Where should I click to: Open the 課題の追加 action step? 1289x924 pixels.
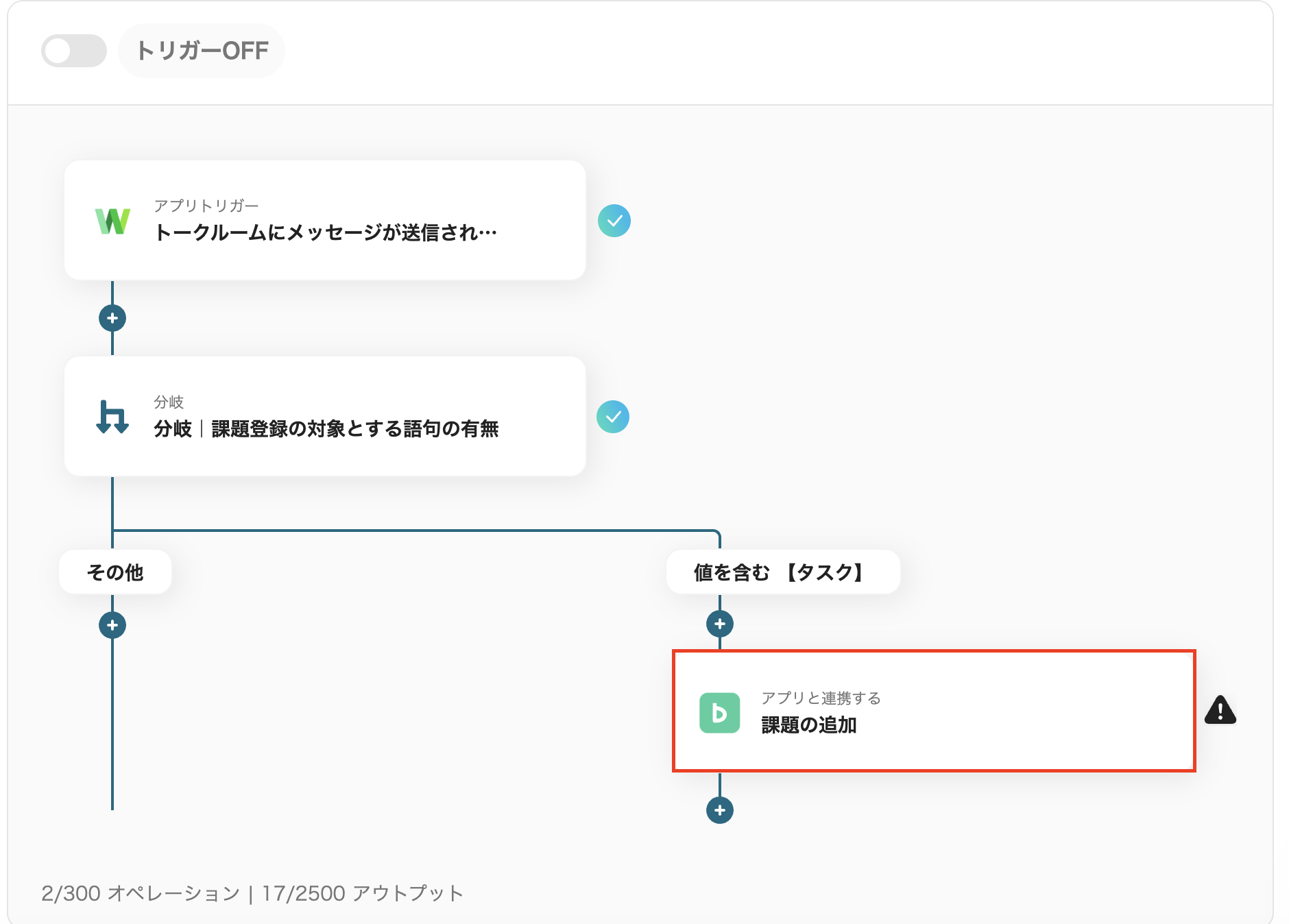coord(809,725)
